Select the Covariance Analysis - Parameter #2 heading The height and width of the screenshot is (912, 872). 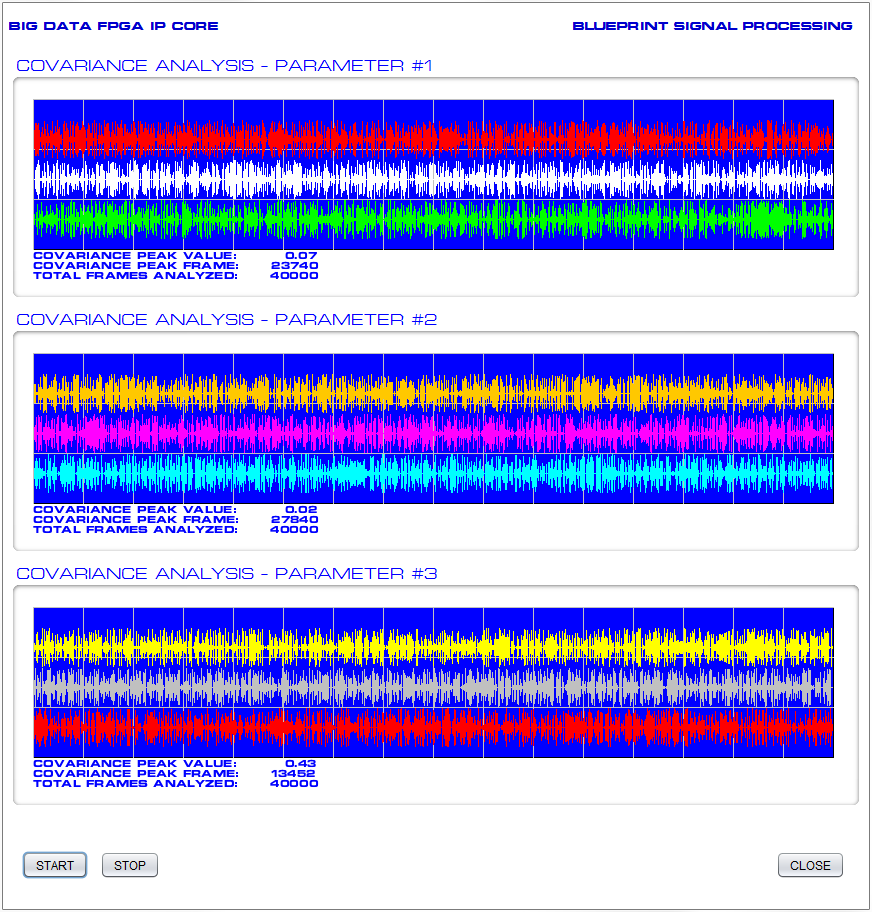tap(227, 320)
